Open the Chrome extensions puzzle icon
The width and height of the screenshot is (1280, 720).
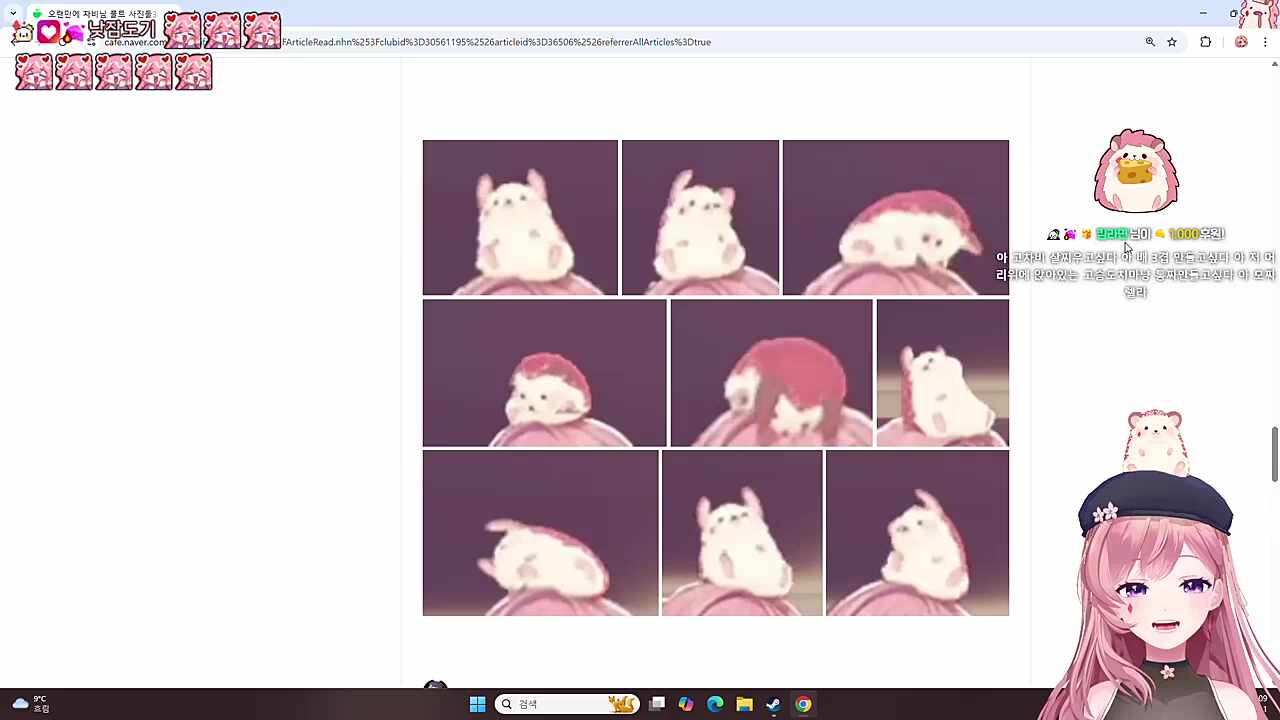pyautogui.click(x=1205, y=42)
